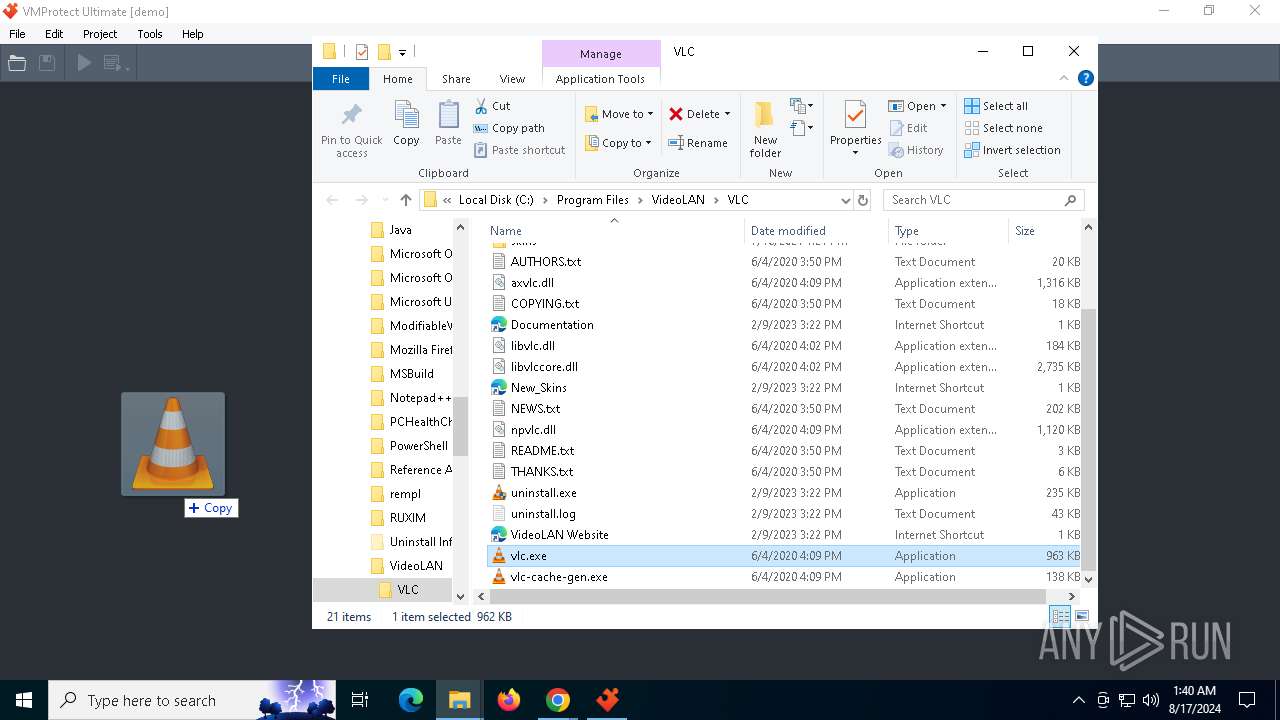Click the Copy ribbon icon
Image resolution: width=1280 pixels, height=720 pixels.
(406, 115)
